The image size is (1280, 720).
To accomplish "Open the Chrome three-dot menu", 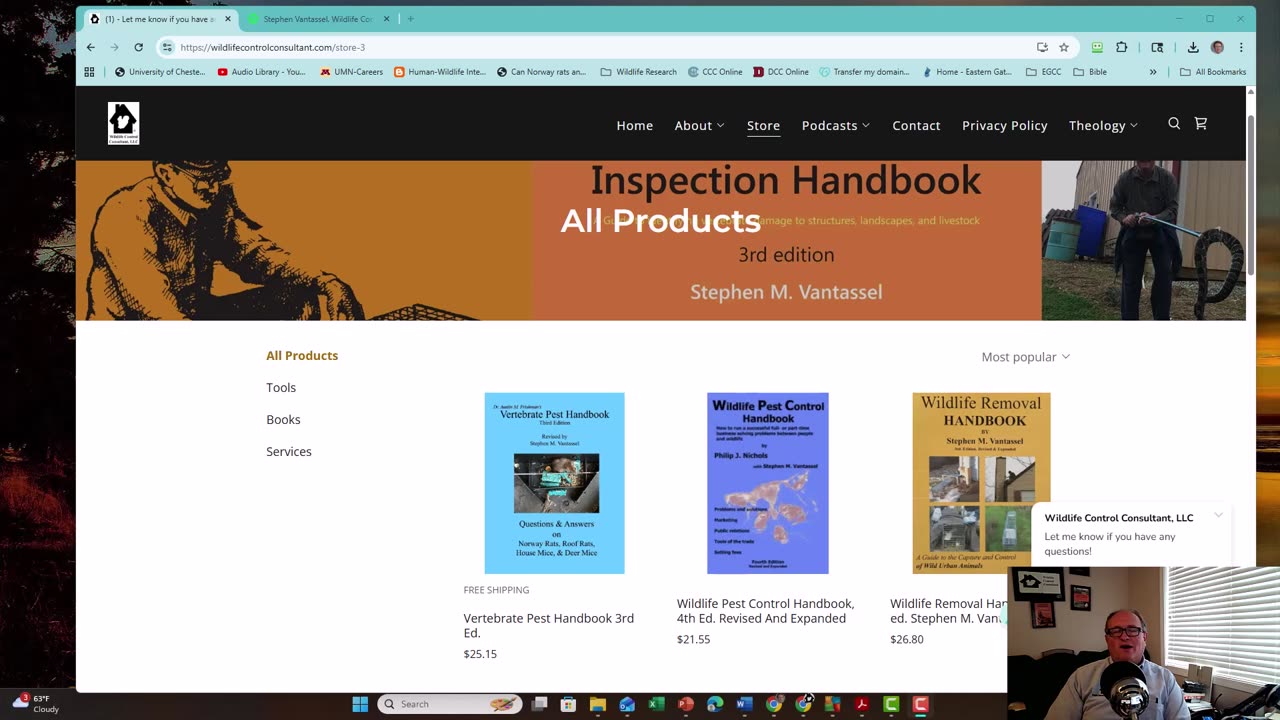I will [1241, 47].
